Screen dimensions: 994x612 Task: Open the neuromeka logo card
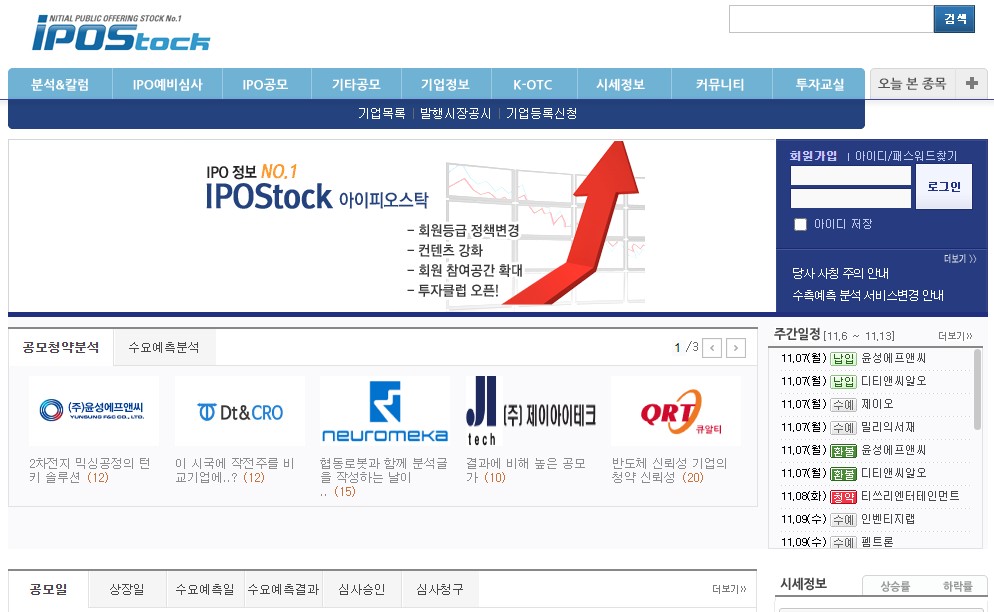[x=385, y=410]
